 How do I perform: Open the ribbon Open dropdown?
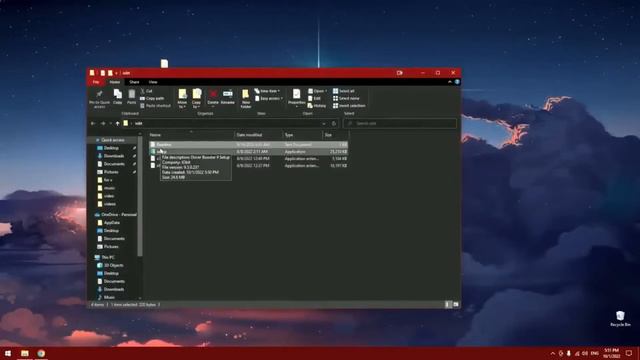(318, 91)
